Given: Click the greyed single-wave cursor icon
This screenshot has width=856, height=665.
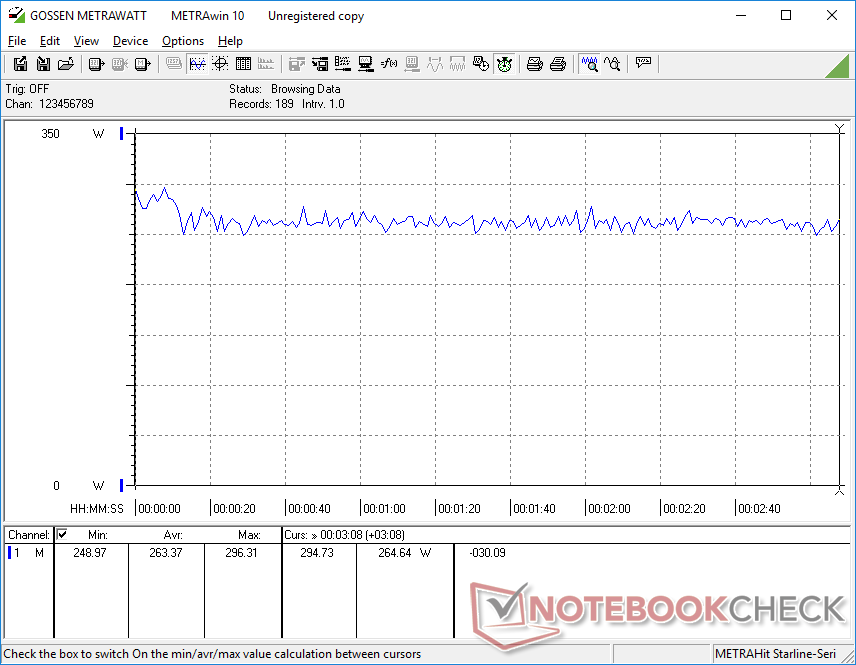Looking at the screenshot, I should point(435,64).
